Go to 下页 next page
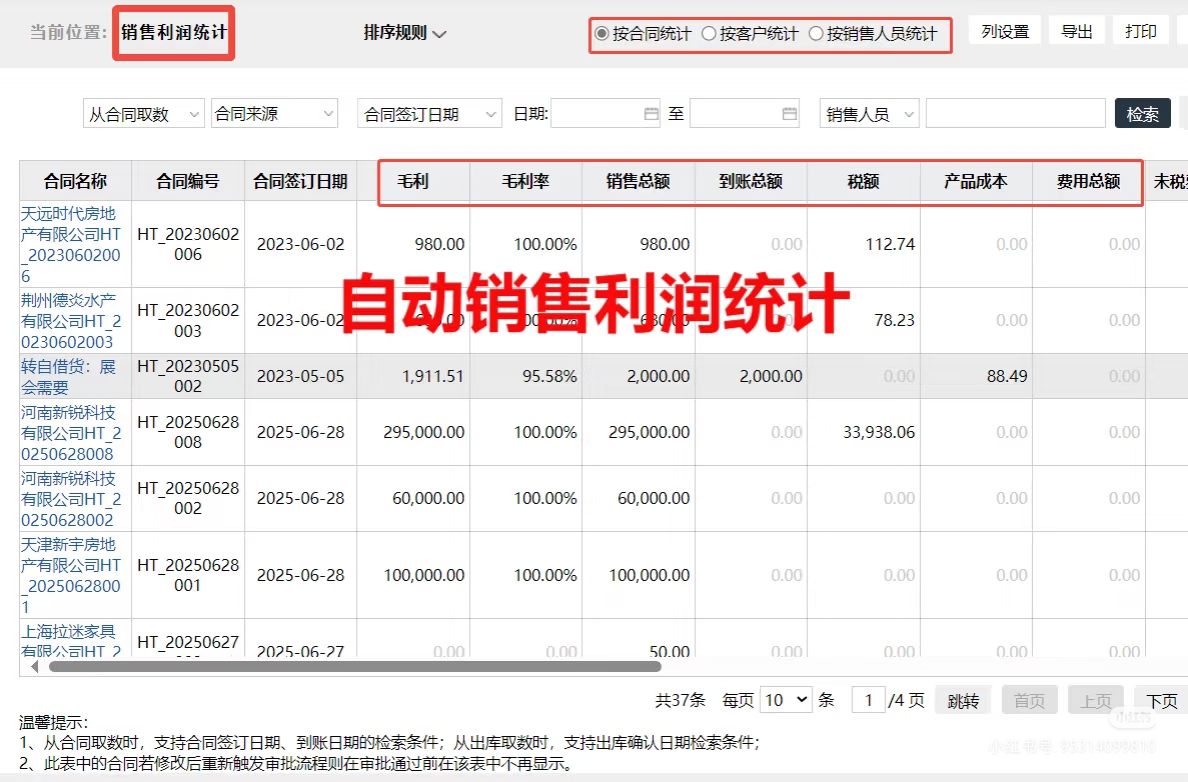Screen dimensions: 1188x782 point(1161,701)
